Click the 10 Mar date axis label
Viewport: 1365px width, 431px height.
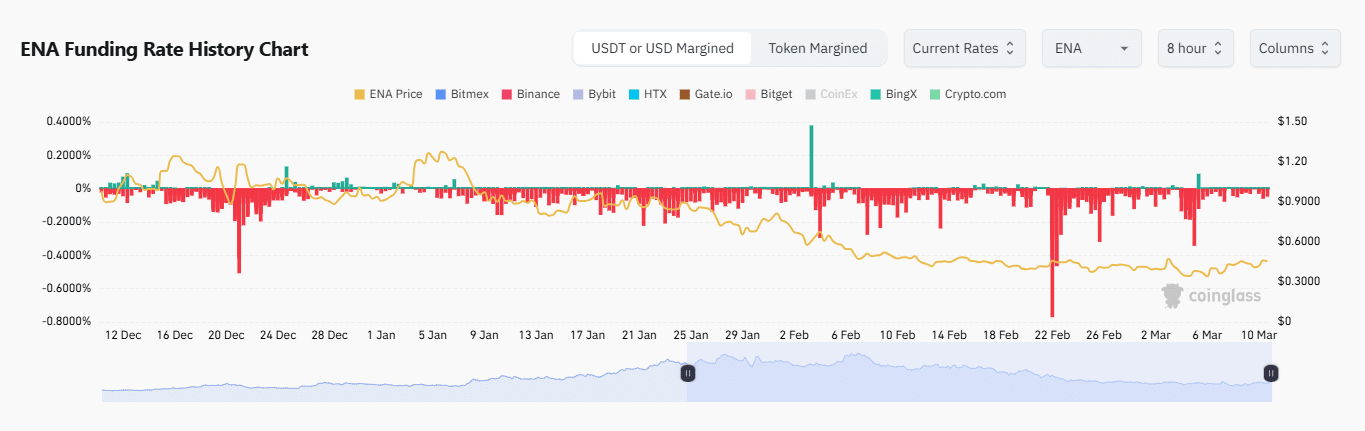coord(1258,335)
